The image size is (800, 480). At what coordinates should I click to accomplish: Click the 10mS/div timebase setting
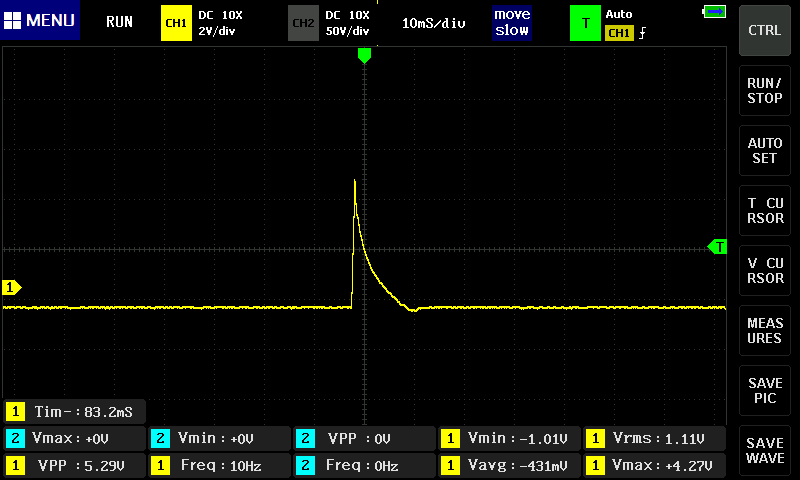click(434, 22)
